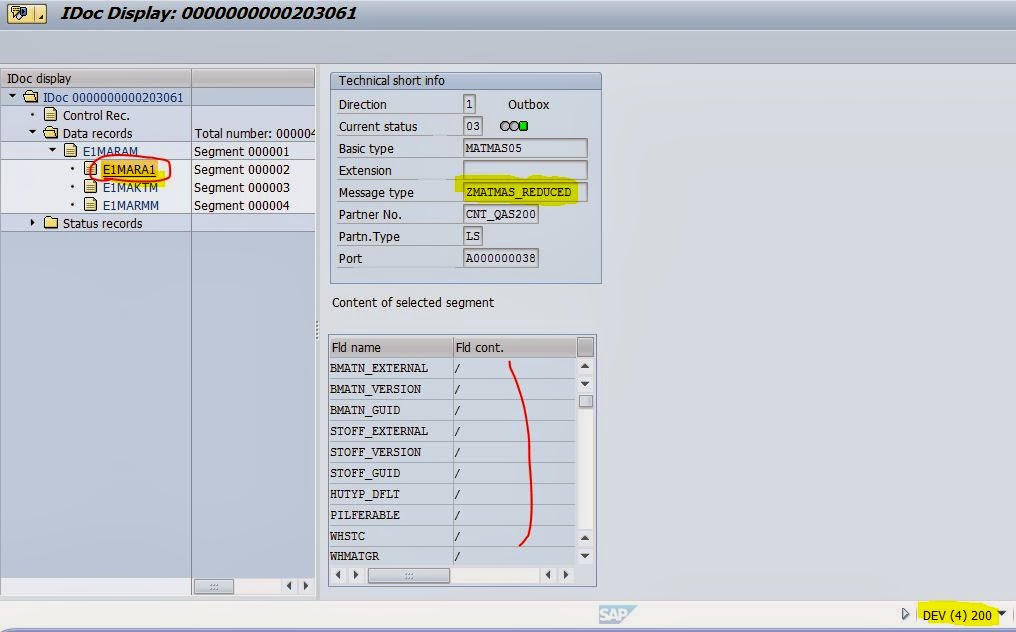Click the IDoc display icon in title bar

pos(19,14)
